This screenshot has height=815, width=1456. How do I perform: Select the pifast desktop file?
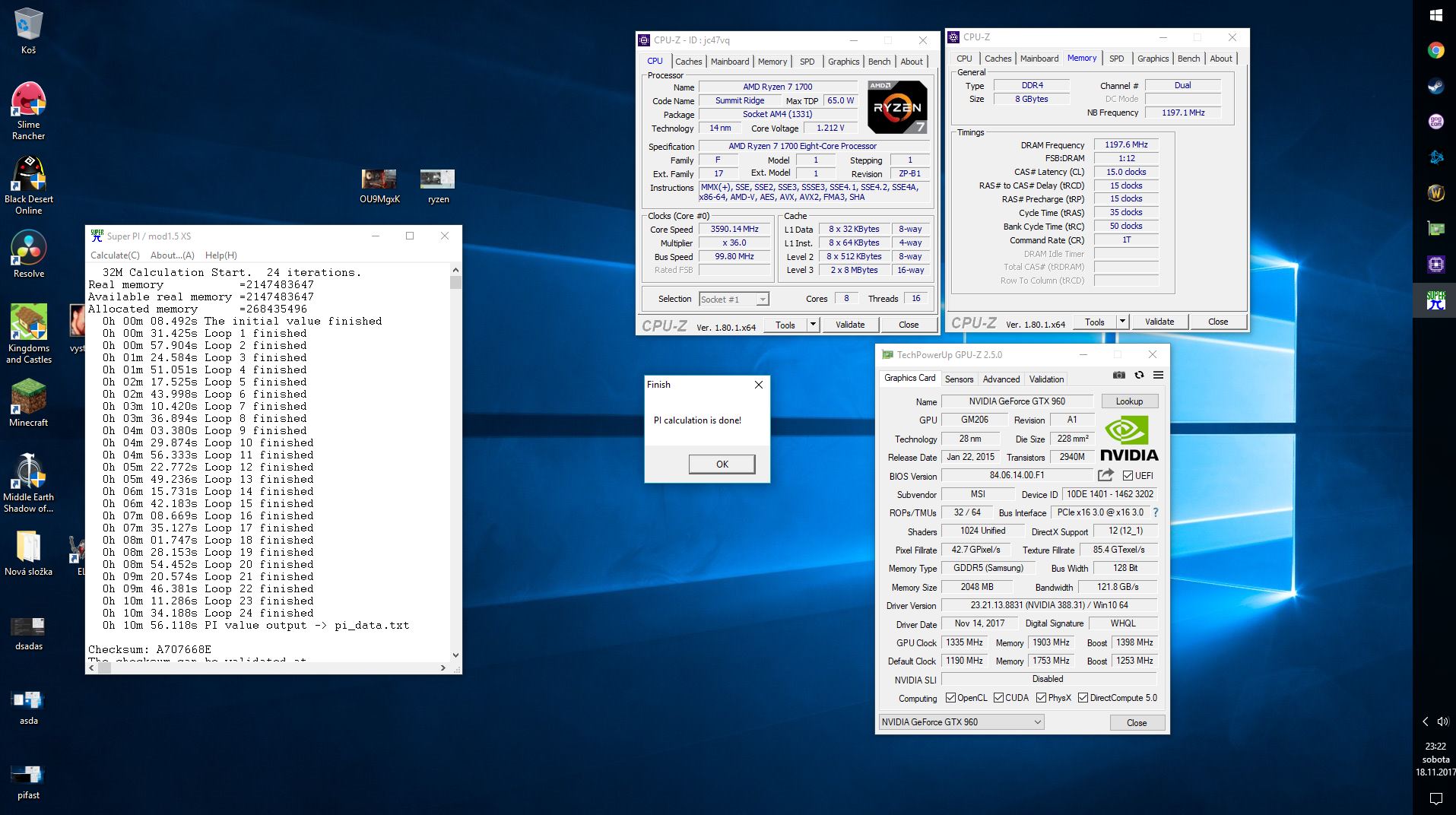click(x=28, y=782)
